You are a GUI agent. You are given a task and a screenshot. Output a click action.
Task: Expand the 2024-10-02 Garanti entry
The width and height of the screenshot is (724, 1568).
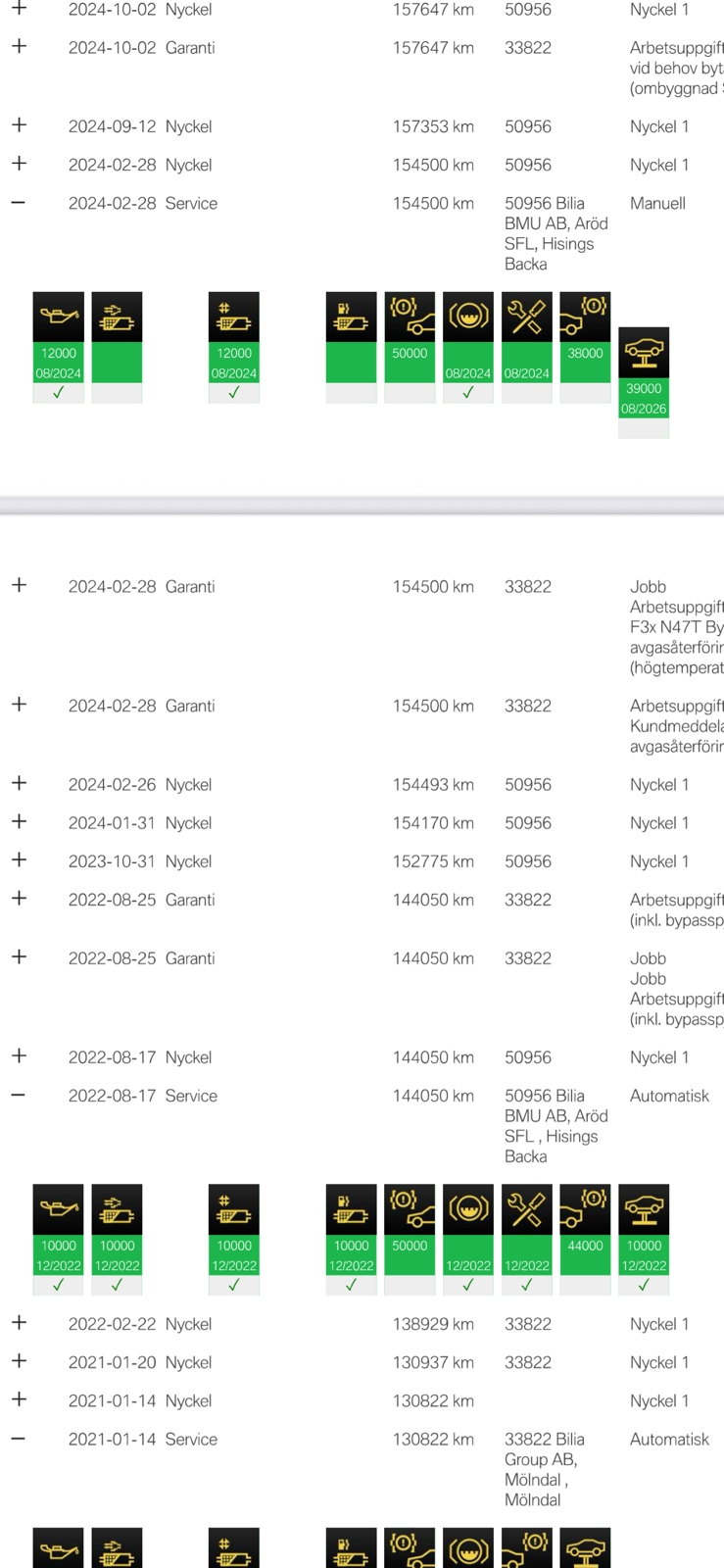pyautogui.click(x=19, y=46)
